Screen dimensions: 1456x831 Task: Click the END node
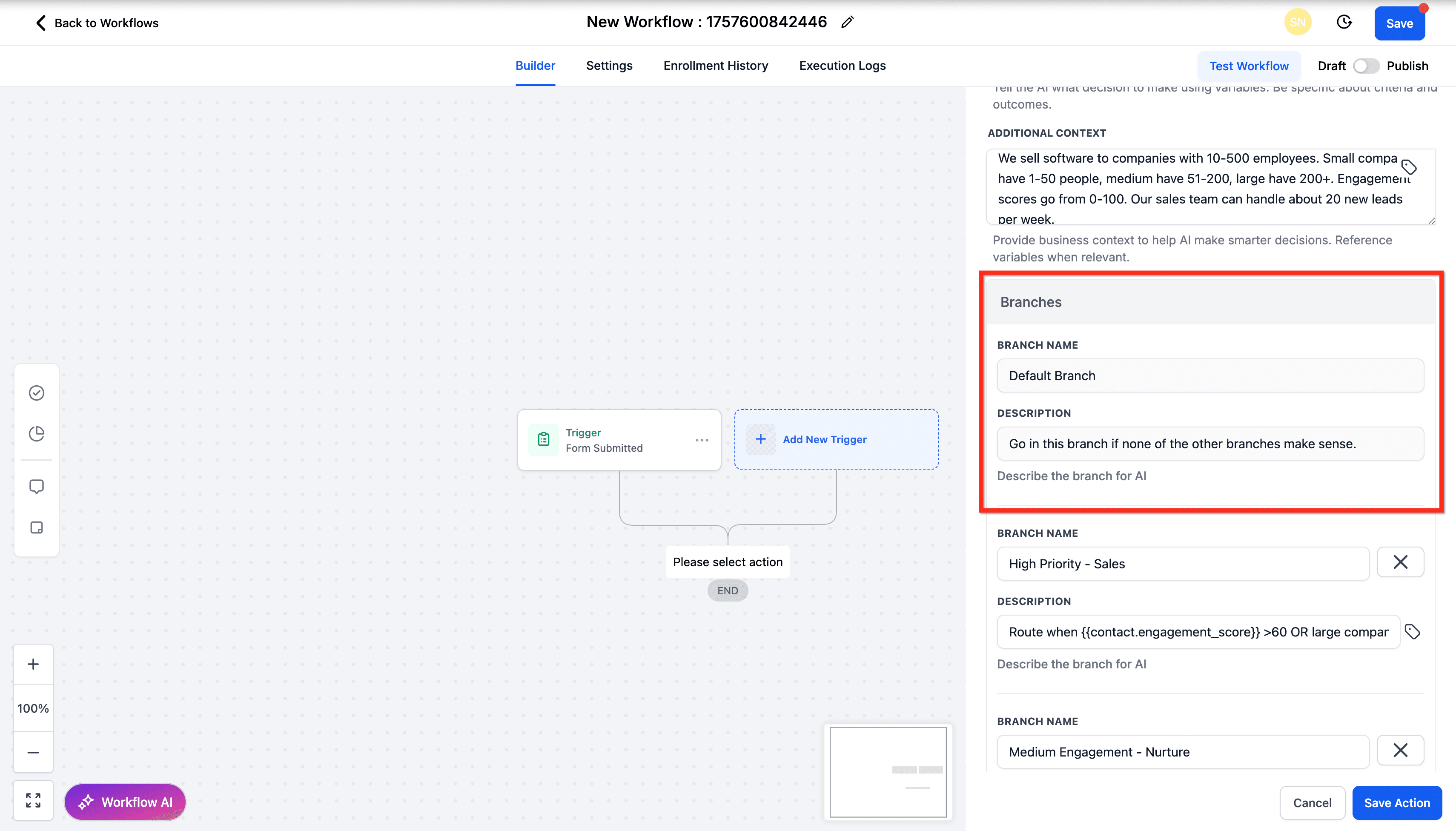[728, 591]
